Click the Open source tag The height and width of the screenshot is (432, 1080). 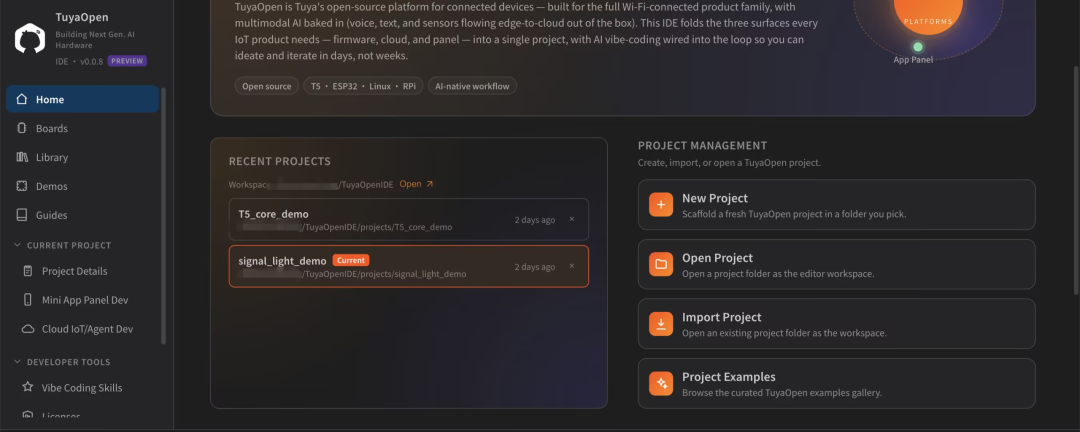click(267, 86)
